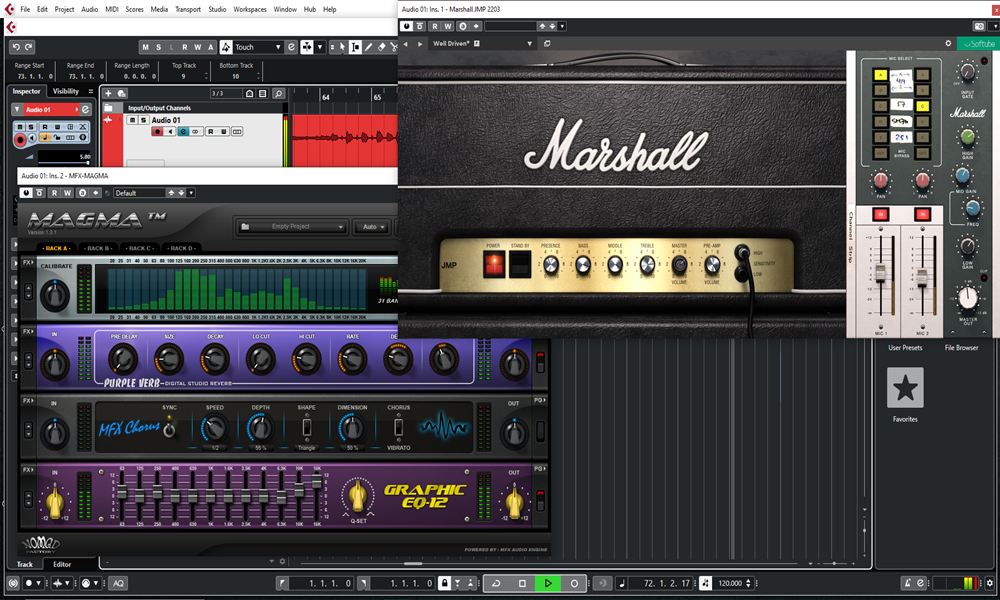The height and width of the screenshot is (600, 1000).
Task: Start playback with the transport Play button
Action: 547,583
